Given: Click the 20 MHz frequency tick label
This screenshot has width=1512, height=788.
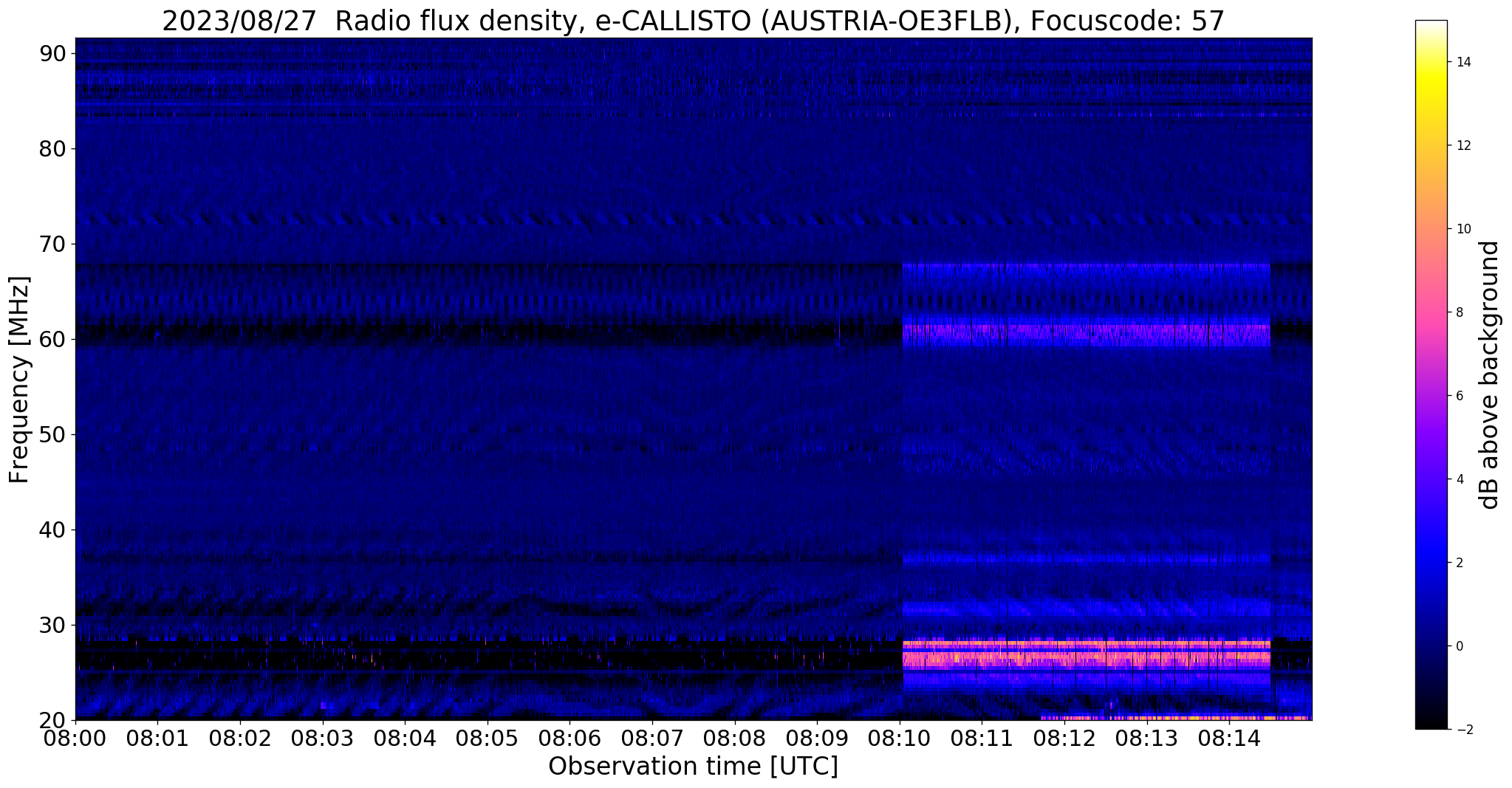Looking at the screenshot, I should tap(53, 720).
